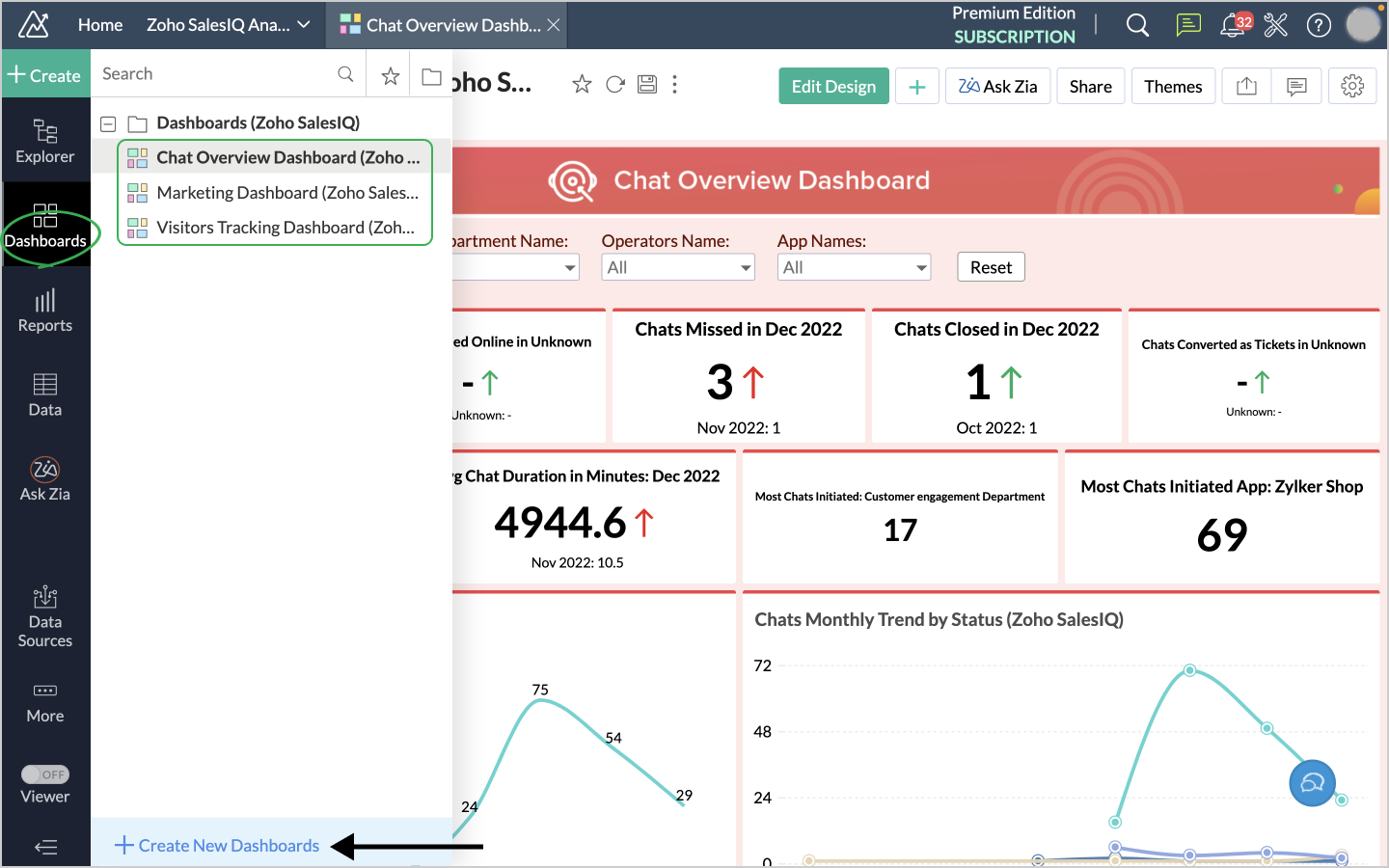Open the More sidebar menu
The height and width of the screenshot is (868, 1389).
pos(45,702)
